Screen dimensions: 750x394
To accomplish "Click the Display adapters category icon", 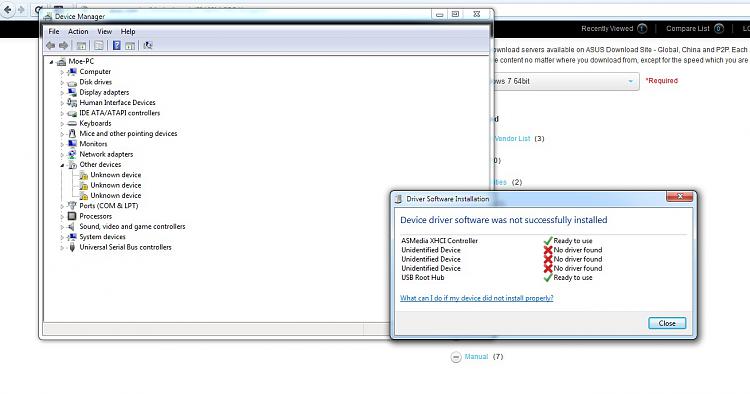I will coord(72,92).
